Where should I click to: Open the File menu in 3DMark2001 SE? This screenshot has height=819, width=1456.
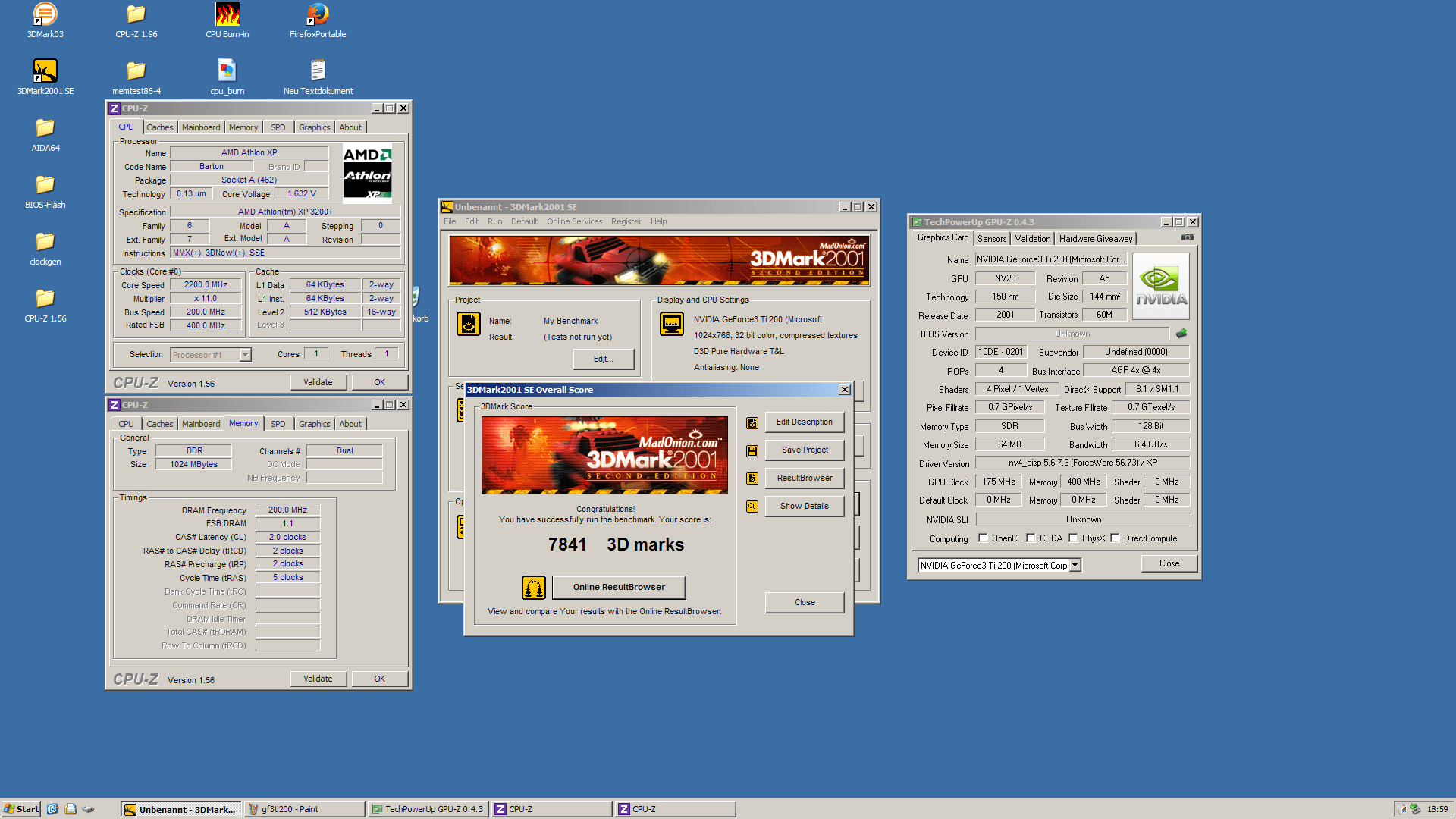pos(450,221)
